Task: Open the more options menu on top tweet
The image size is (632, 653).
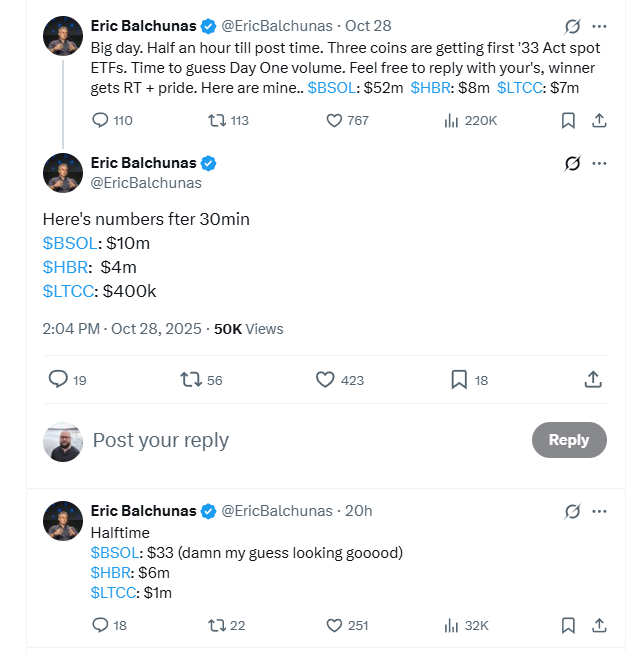Action: click(599, 26)
